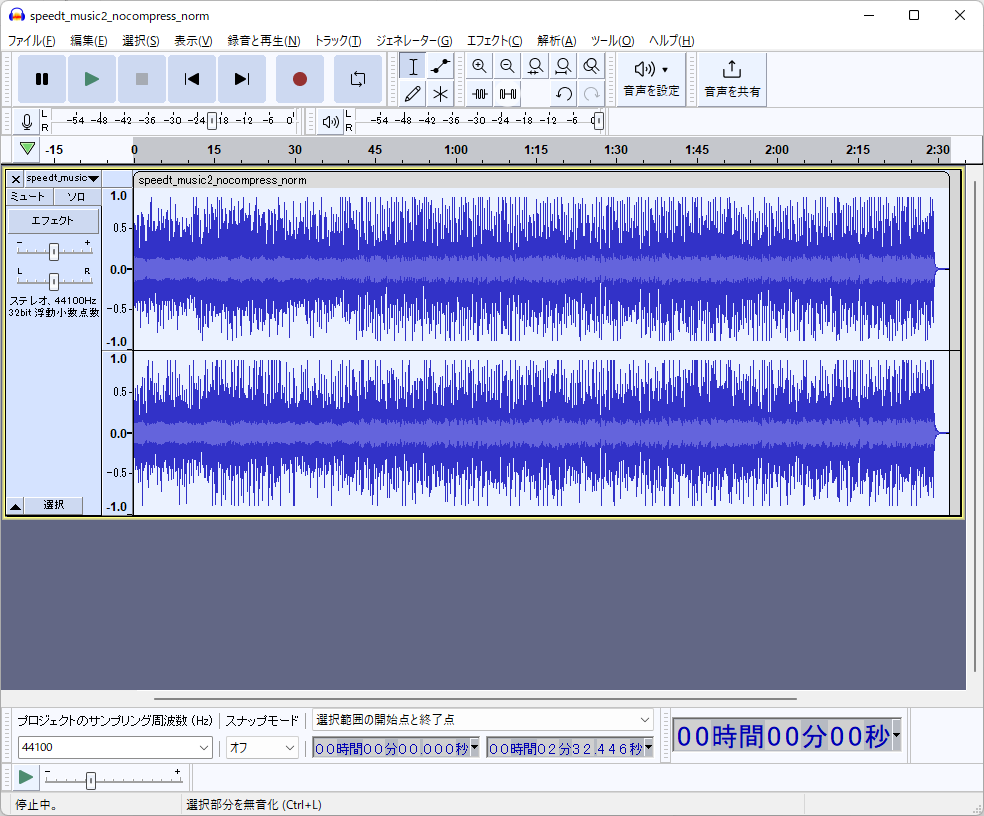Open the ファイル(F) menu

click(x=31, y=41)
